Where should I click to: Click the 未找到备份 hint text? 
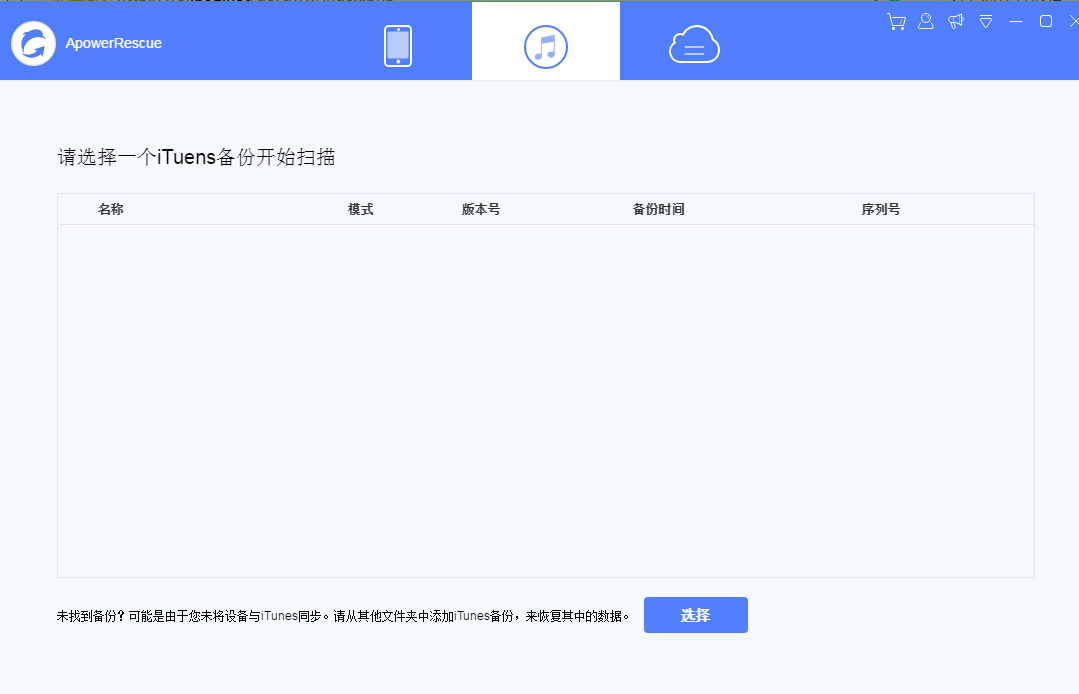click(x=343, y=616)
